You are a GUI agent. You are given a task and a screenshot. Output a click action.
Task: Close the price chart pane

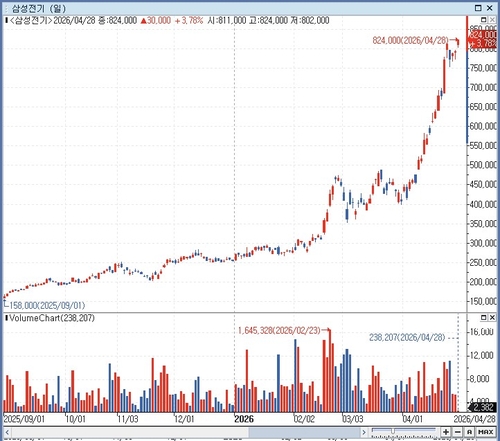pos(492,20)
